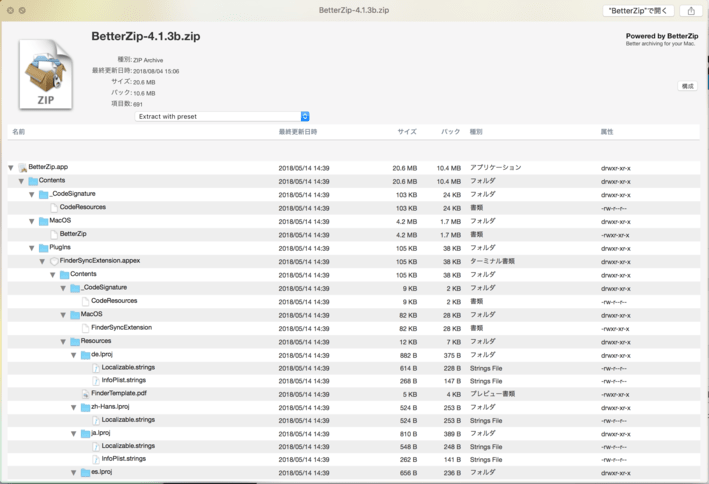Click the share icon in title bar
Viewport: 709px width, 484px height.
pyautogui.click(x=690, y=11)
